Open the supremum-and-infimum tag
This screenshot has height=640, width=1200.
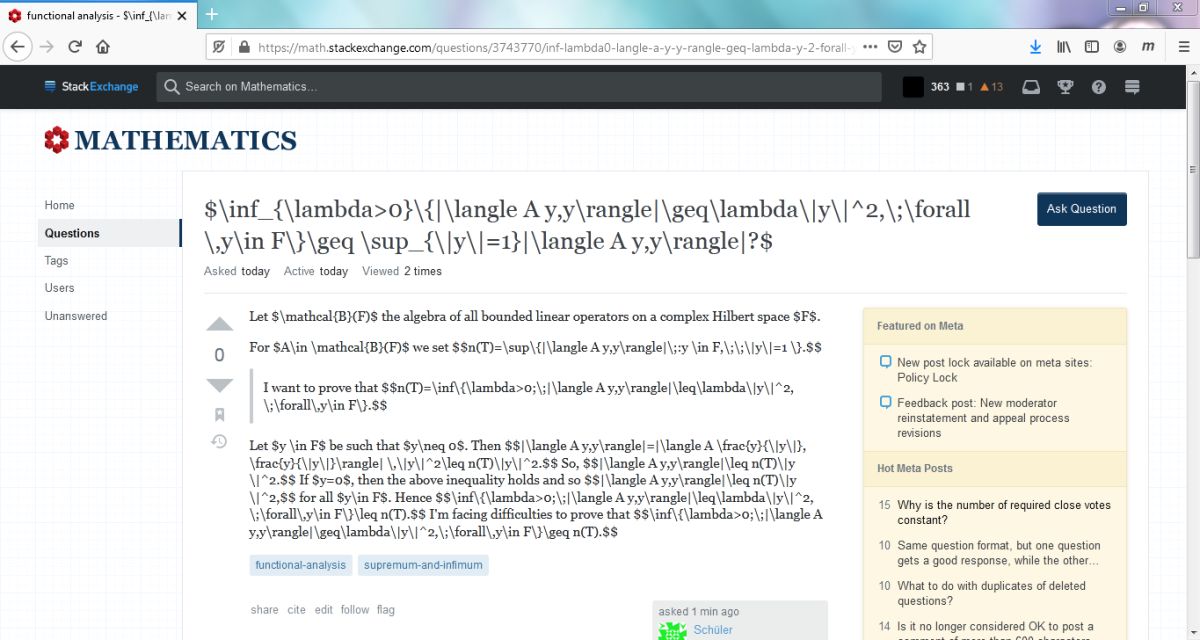click(423, 565)
